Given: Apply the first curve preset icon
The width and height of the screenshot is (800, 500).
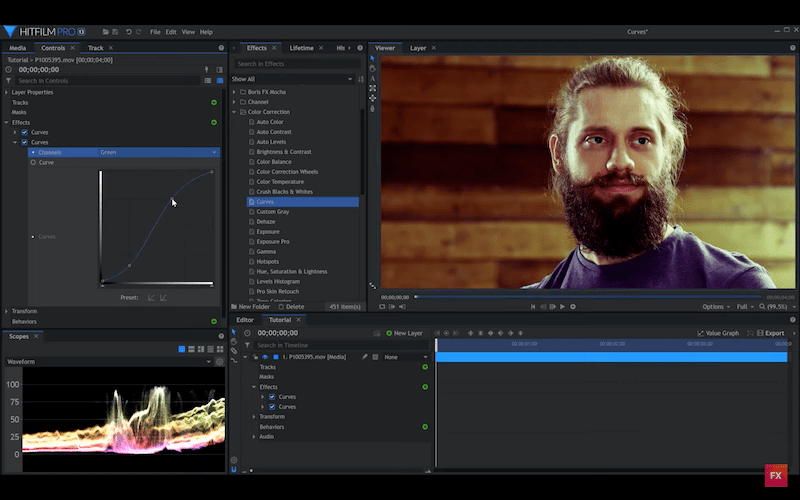Looking at the screenshot, I should [x=151, y=297].
